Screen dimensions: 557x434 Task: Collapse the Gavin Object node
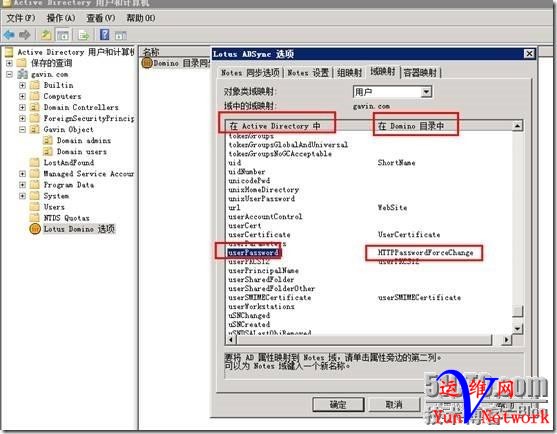click(22, 129)
